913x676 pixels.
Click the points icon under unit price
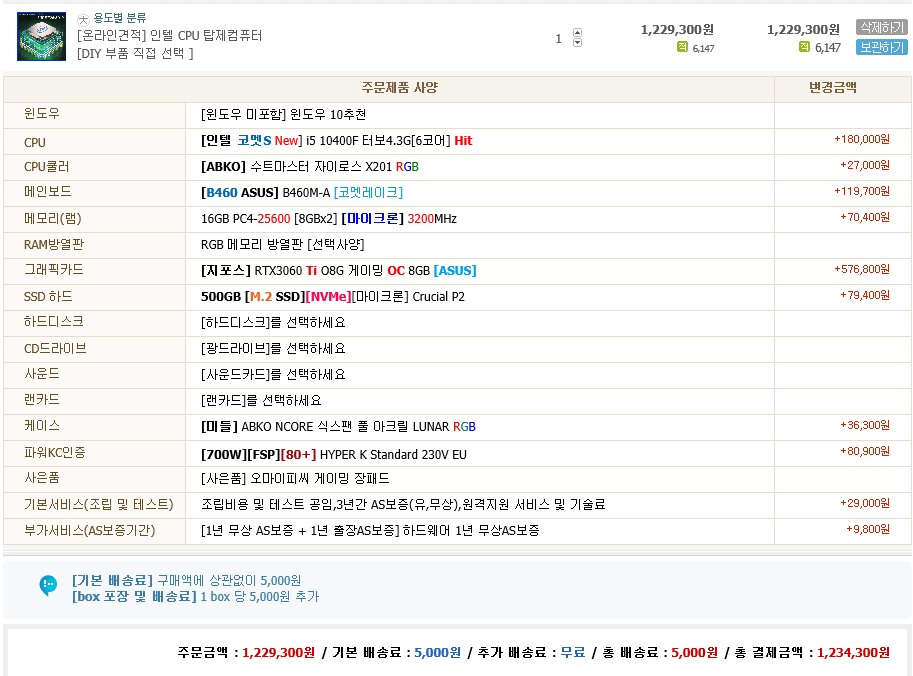pyautogui.click(x=682, y=47)
